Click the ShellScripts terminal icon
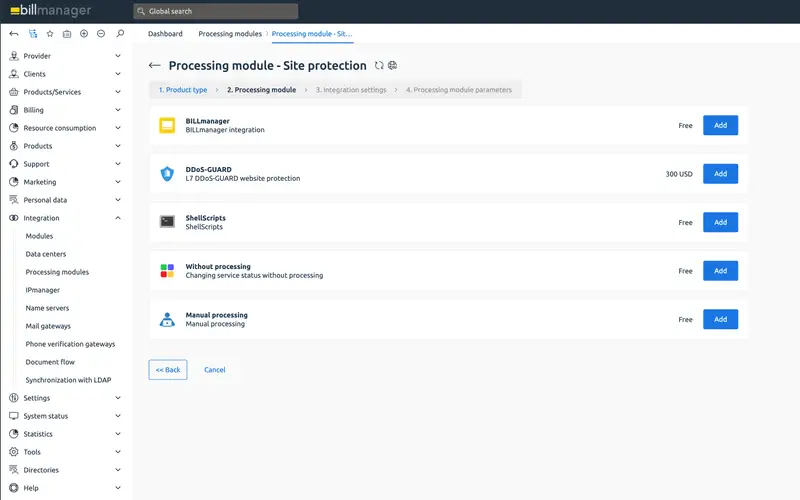 point(167,222)
